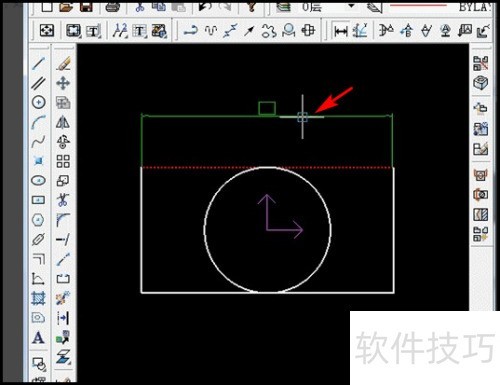500x385 pixels.
Task: Select the Polygon drawing tool
Action: (x=38, y=220)
